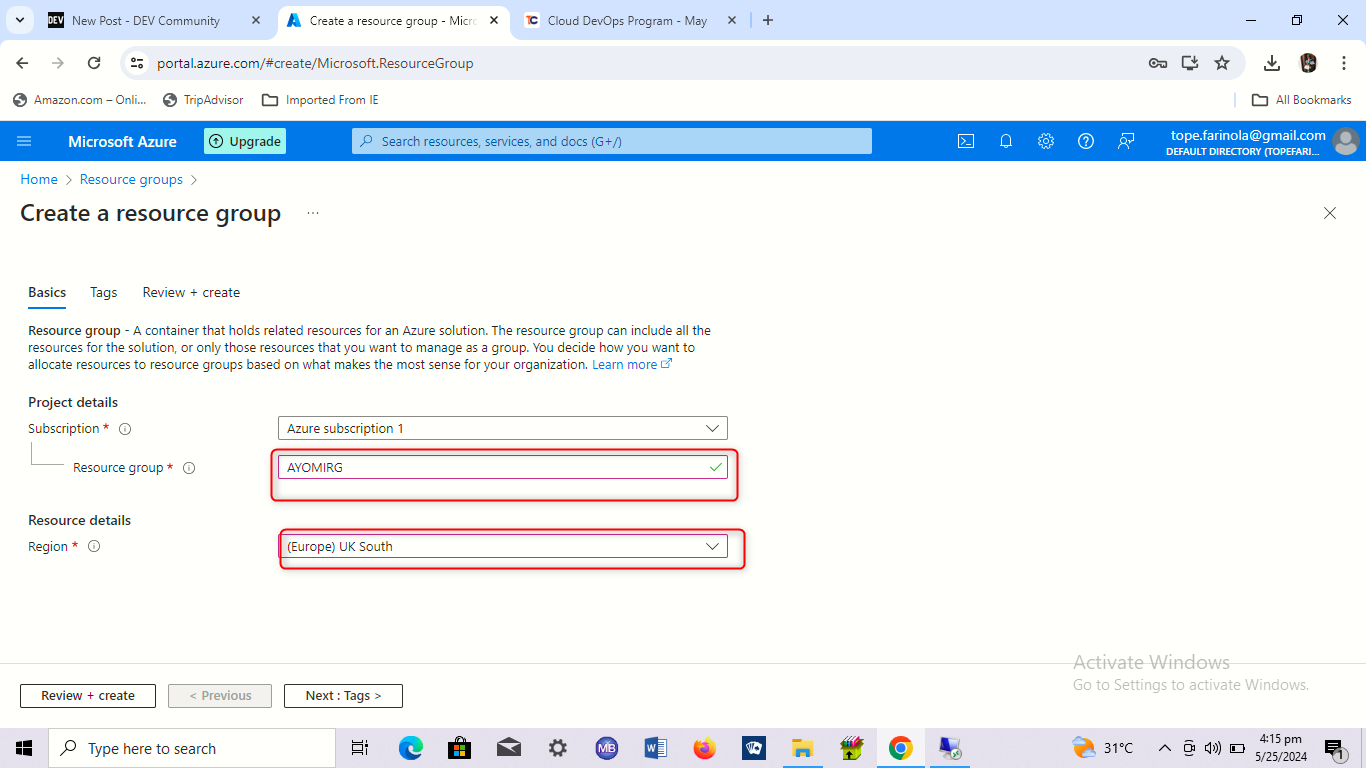The width and height of the screenshot is (1366, 768).
Task: Open File Explorer from the taskbar
Action: click(x=803, y=748)
